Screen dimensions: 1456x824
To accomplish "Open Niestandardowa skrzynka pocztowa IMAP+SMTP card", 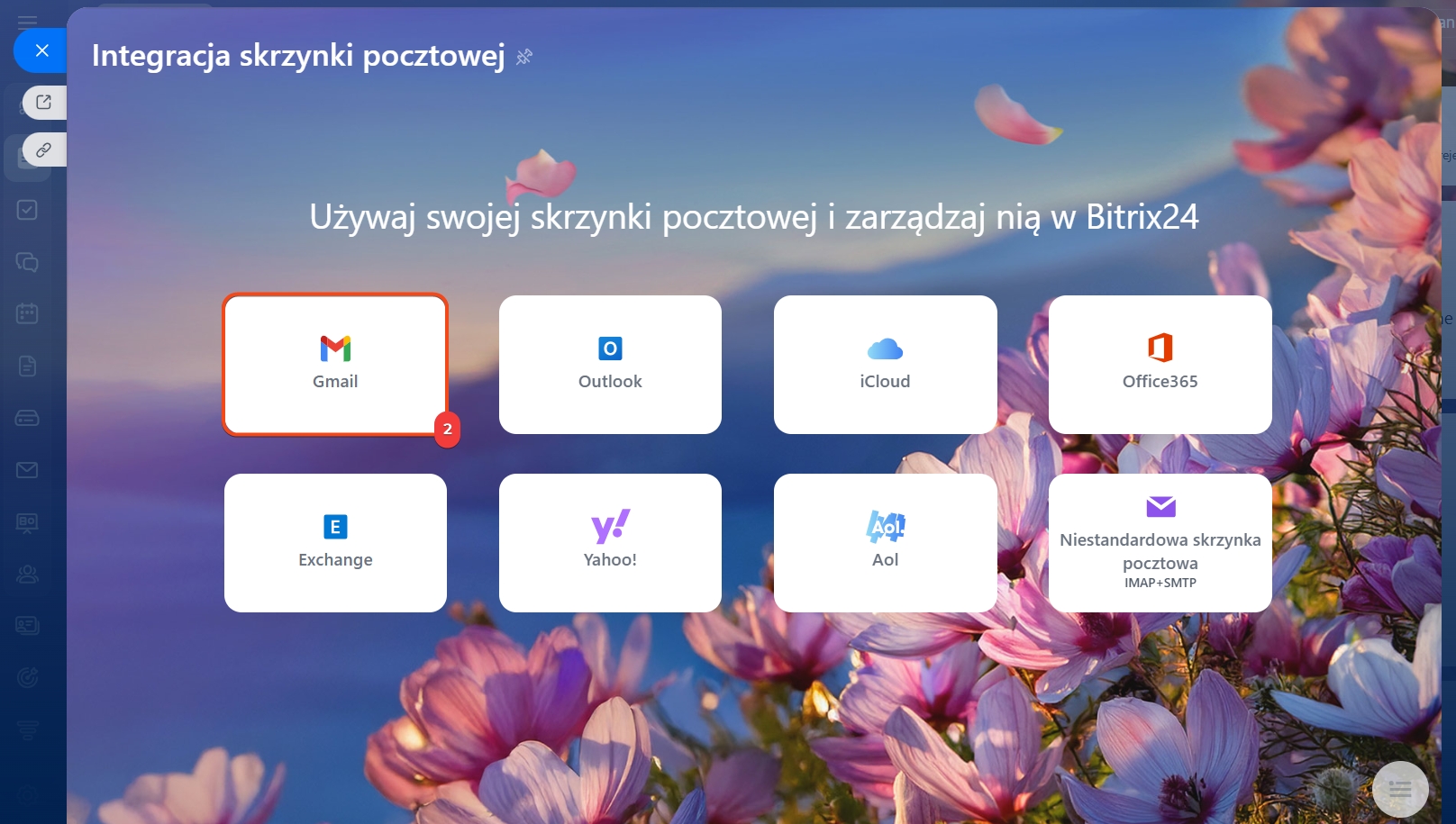I will coord(1160,543).
